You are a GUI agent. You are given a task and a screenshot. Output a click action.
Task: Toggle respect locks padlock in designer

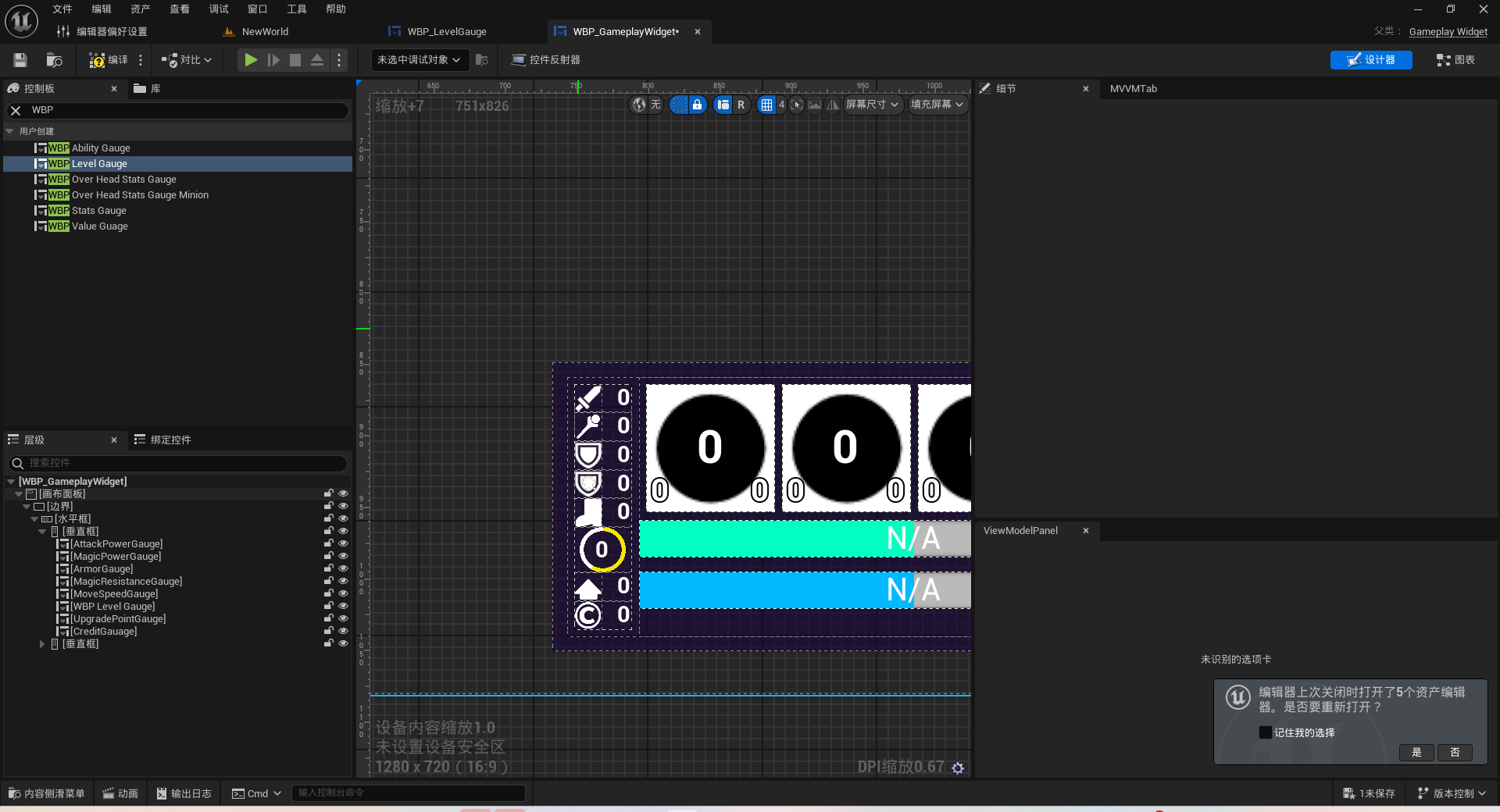698,105
